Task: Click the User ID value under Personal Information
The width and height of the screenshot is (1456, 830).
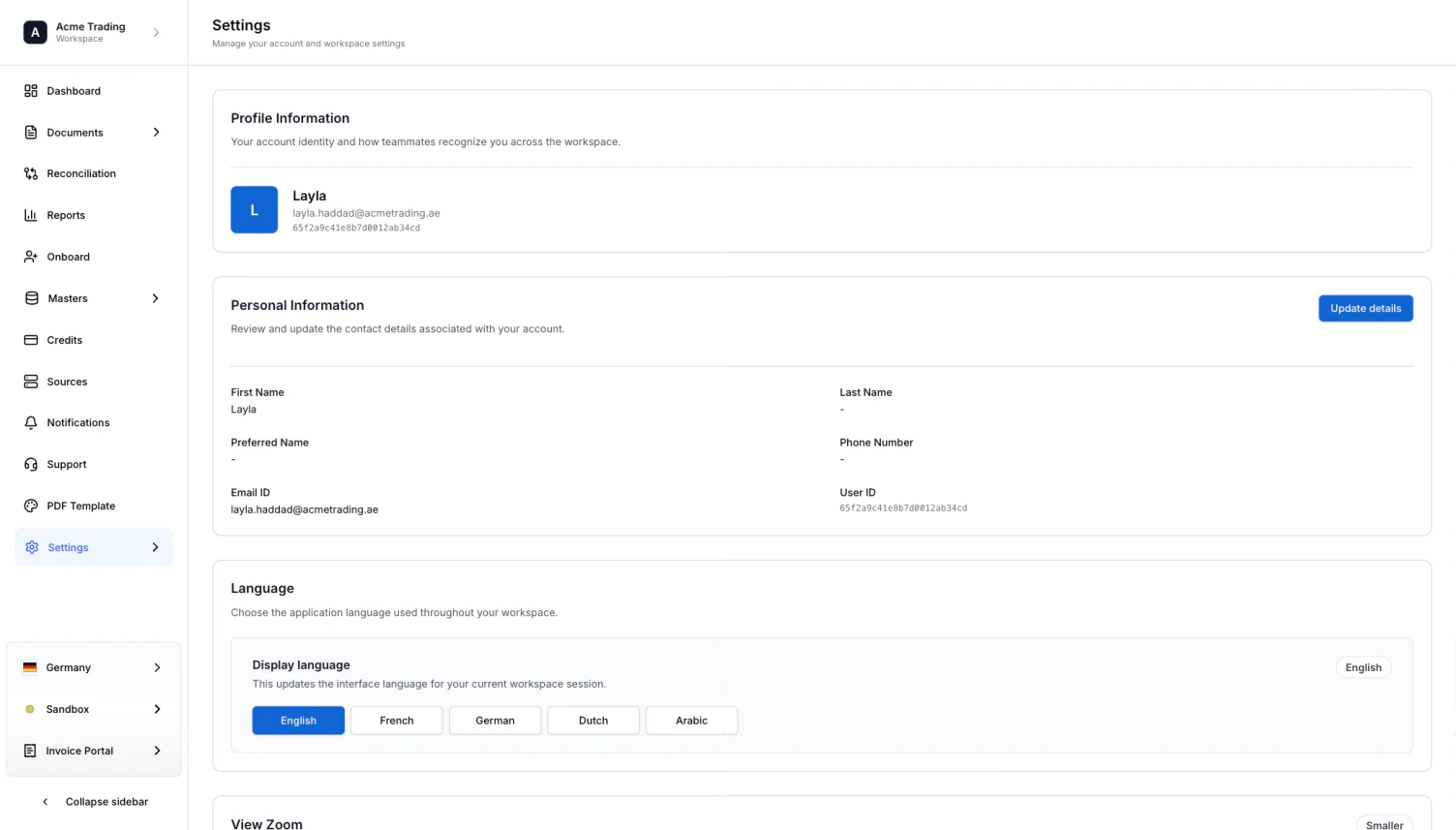Action: [x=903, y=508]
